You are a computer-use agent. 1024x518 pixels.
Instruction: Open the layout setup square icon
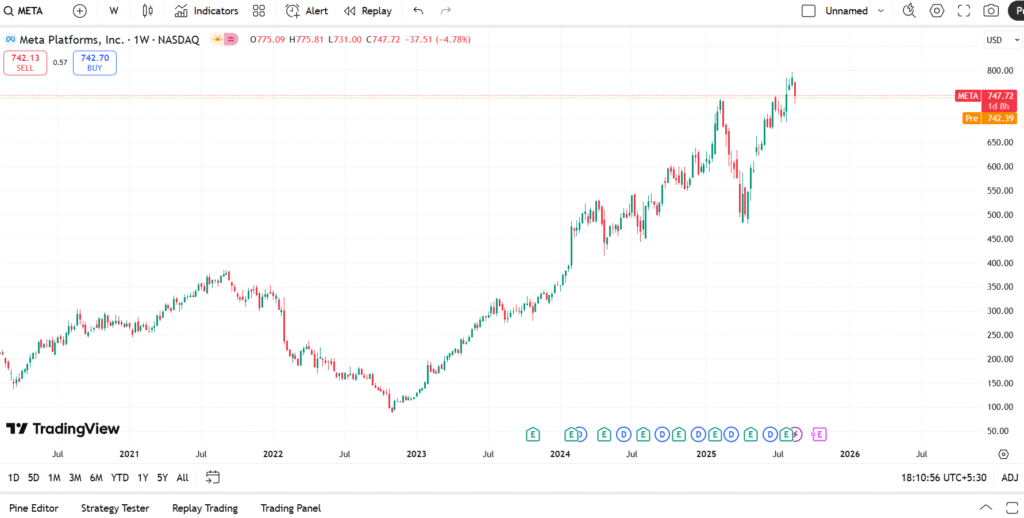click(x=808, y=10)
